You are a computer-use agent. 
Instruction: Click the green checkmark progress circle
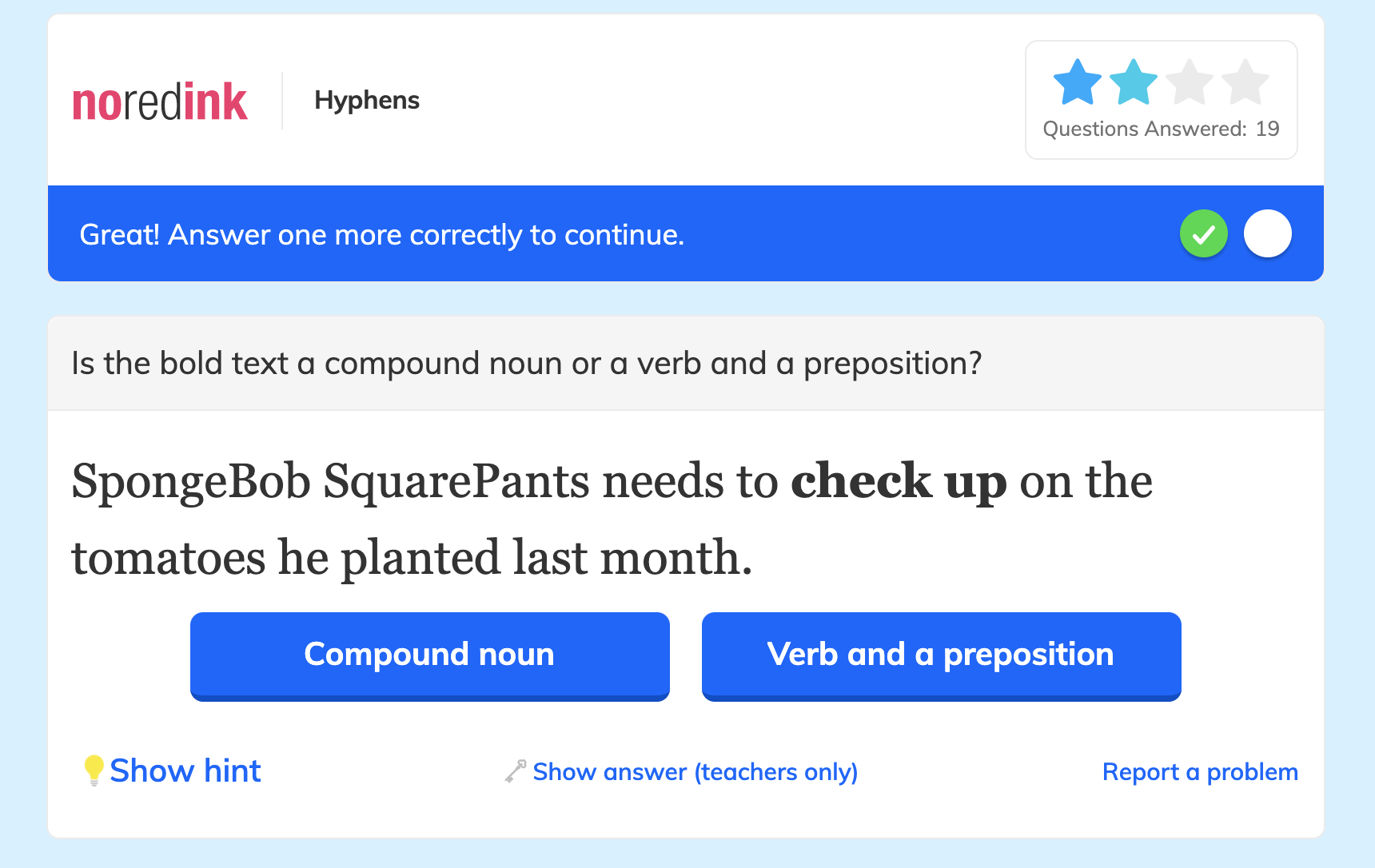(x=1204, y=233)
